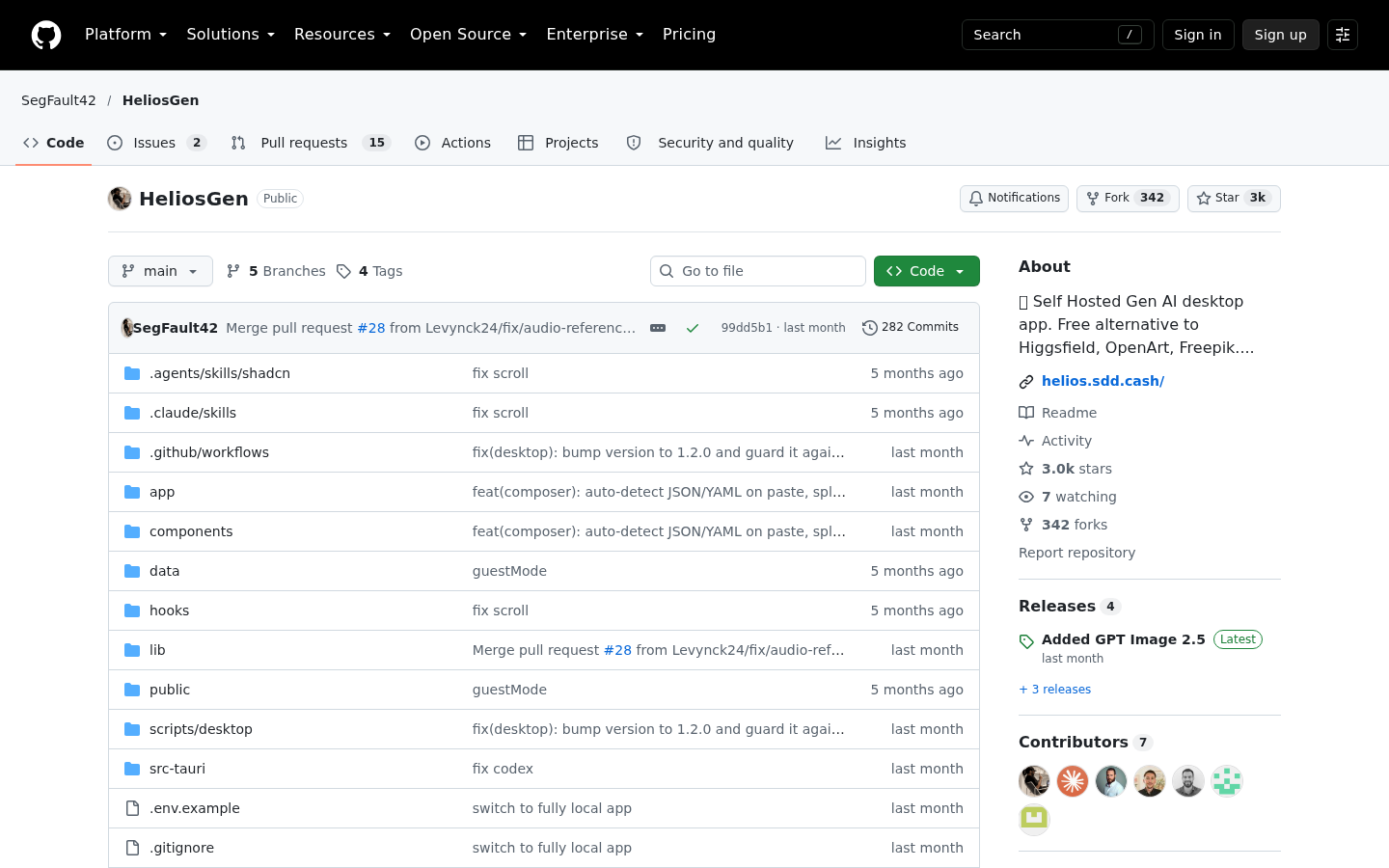The height and width of the screenshot is (868, 1389).
Task: Click the Notifications button
Action: coord(1014,199)
